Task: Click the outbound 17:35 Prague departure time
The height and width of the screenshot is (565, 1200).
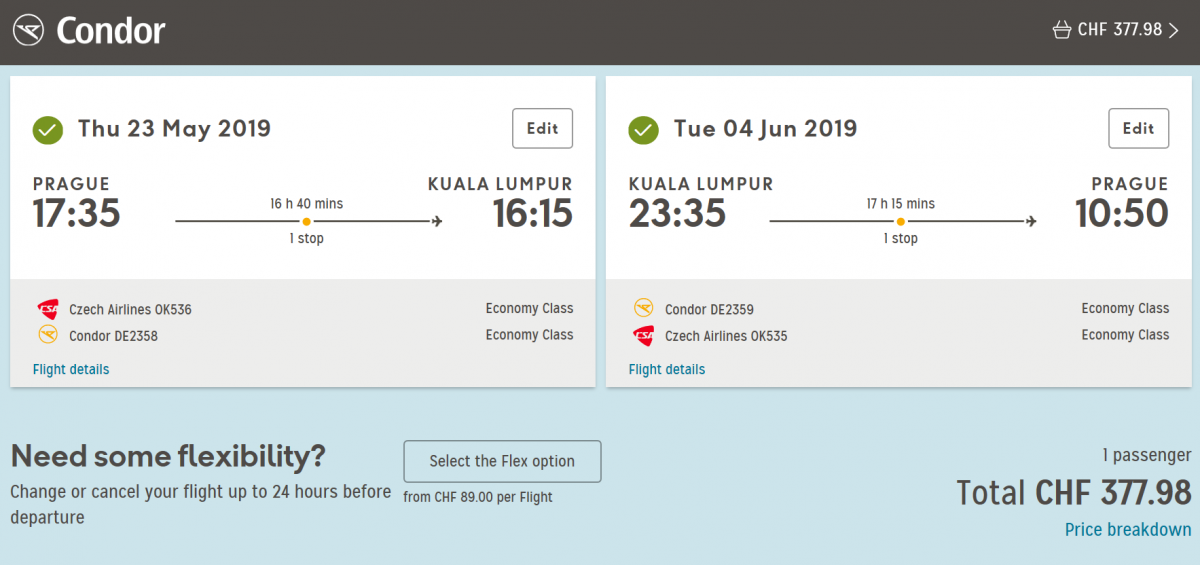Action: (x=76, y=214)
